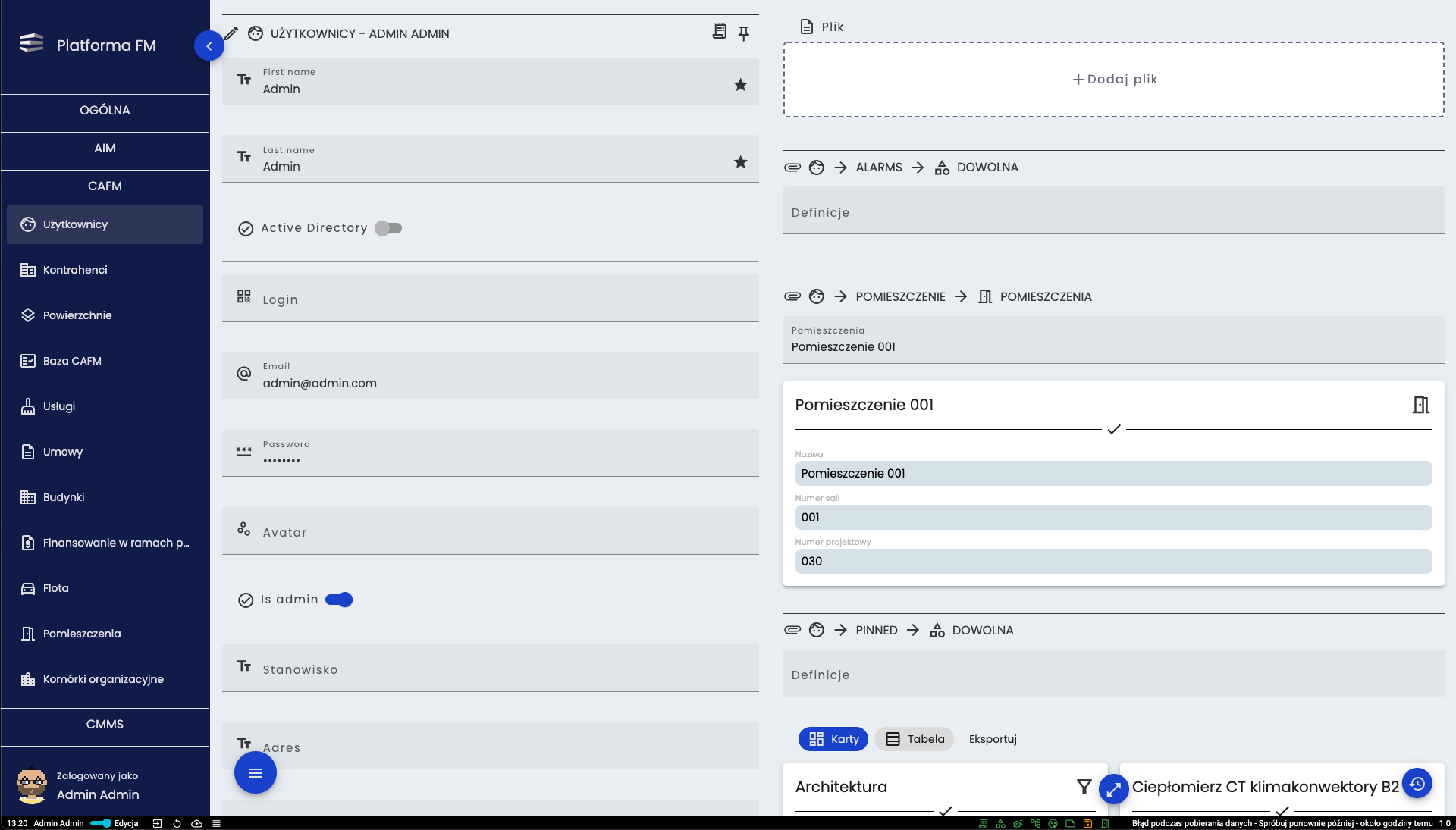Click the green hierarchy tree icon in status bar
The height and width of the screenshot is (830, 1456).
[1035, 823]
